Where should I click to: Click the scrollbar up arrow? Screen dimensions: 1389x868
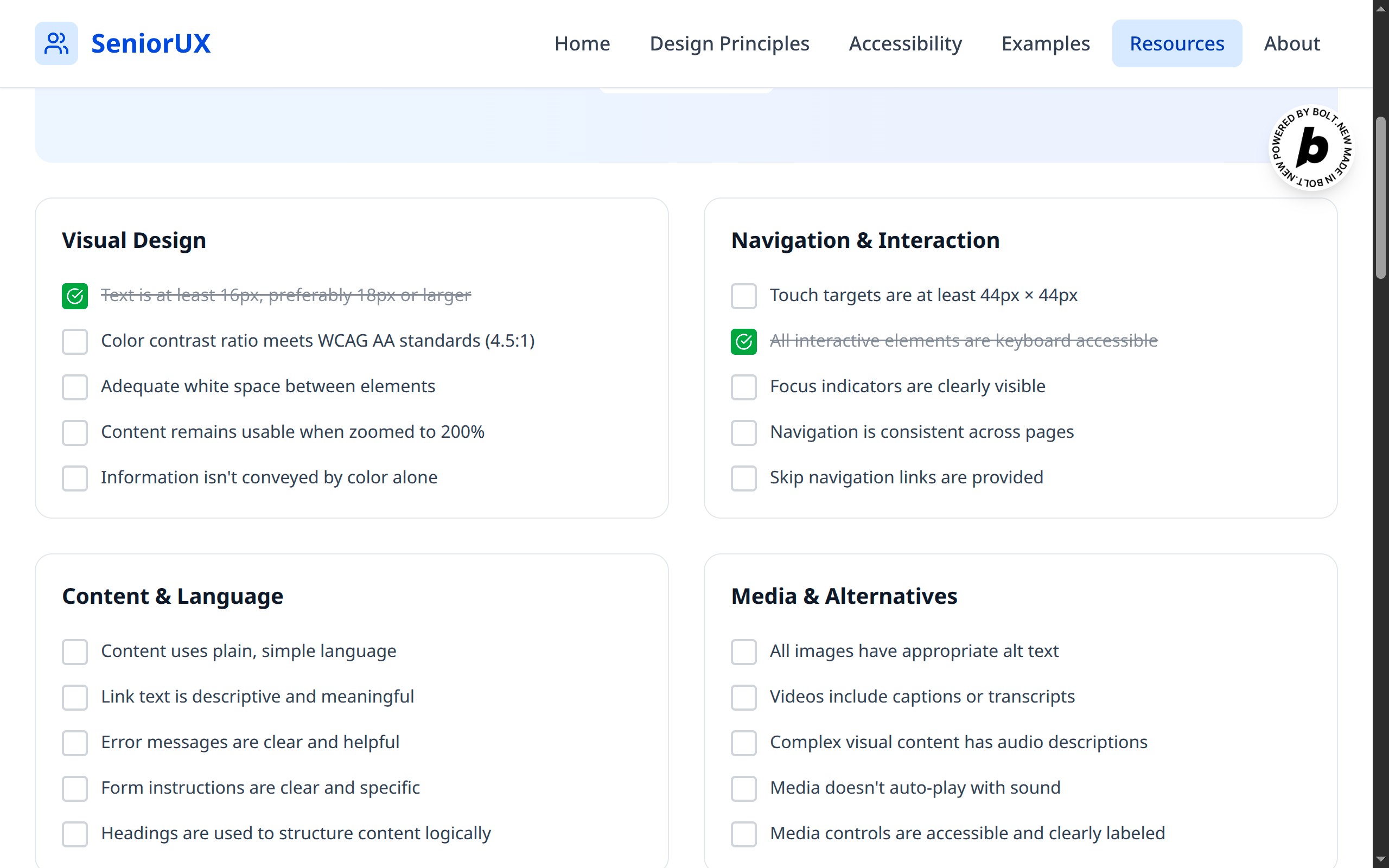pyautogui.click(x=1380, y=8)
